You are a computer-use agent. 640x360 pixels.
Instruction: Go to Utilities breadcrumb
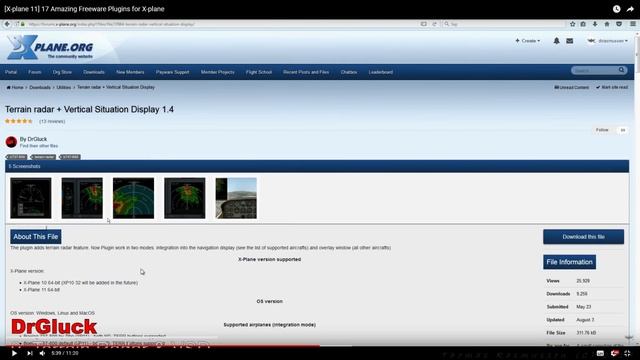coord(64,87)
